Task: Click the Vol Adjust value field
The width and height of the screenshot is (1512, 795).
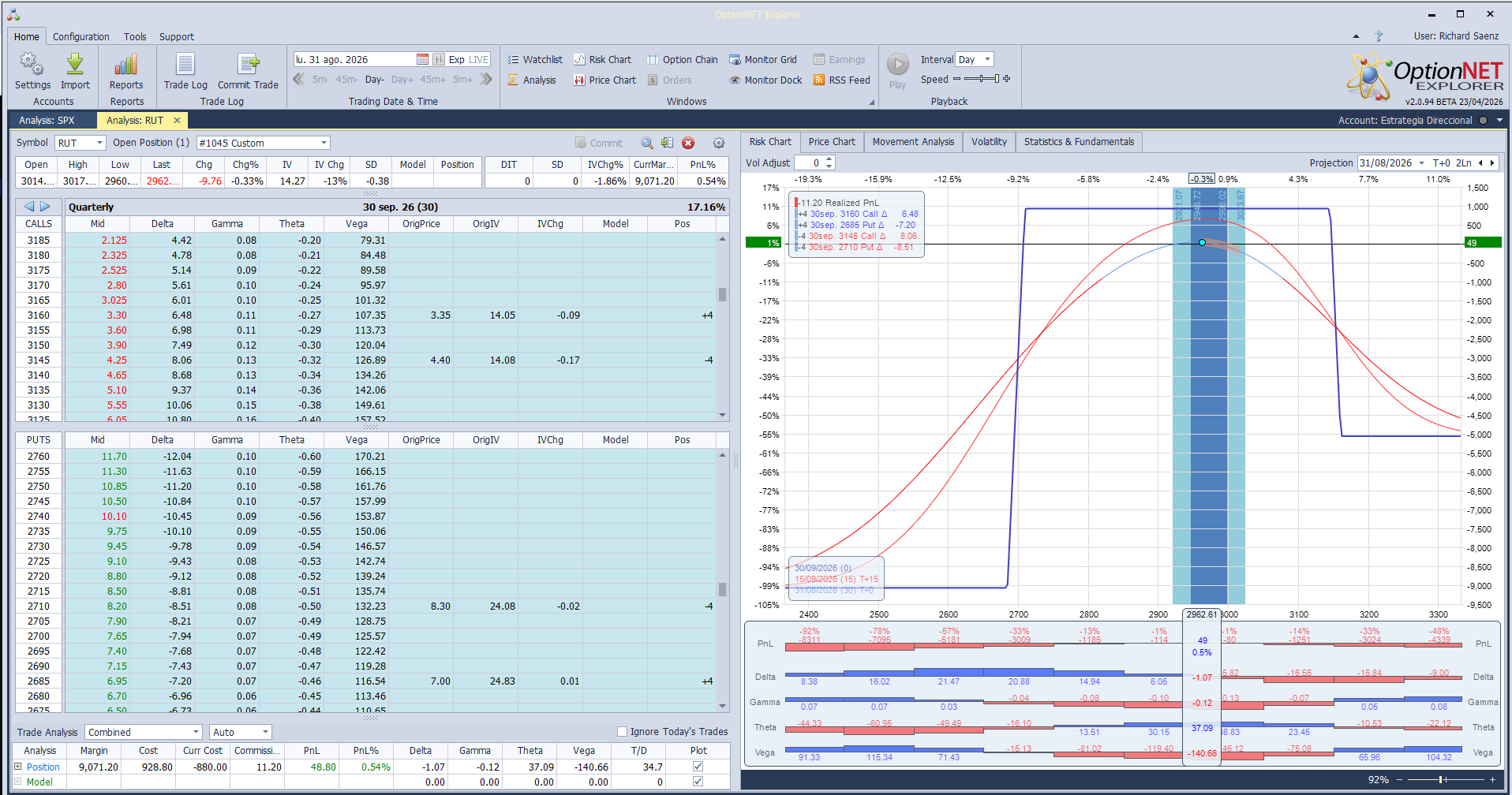Action: (x=808, y=162)
